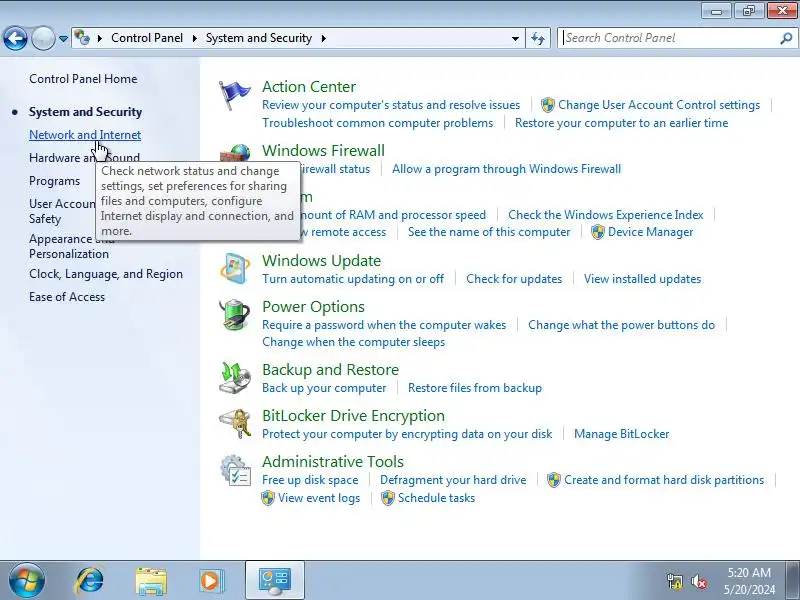Click Schedule tasks link

tap(436, 498)
